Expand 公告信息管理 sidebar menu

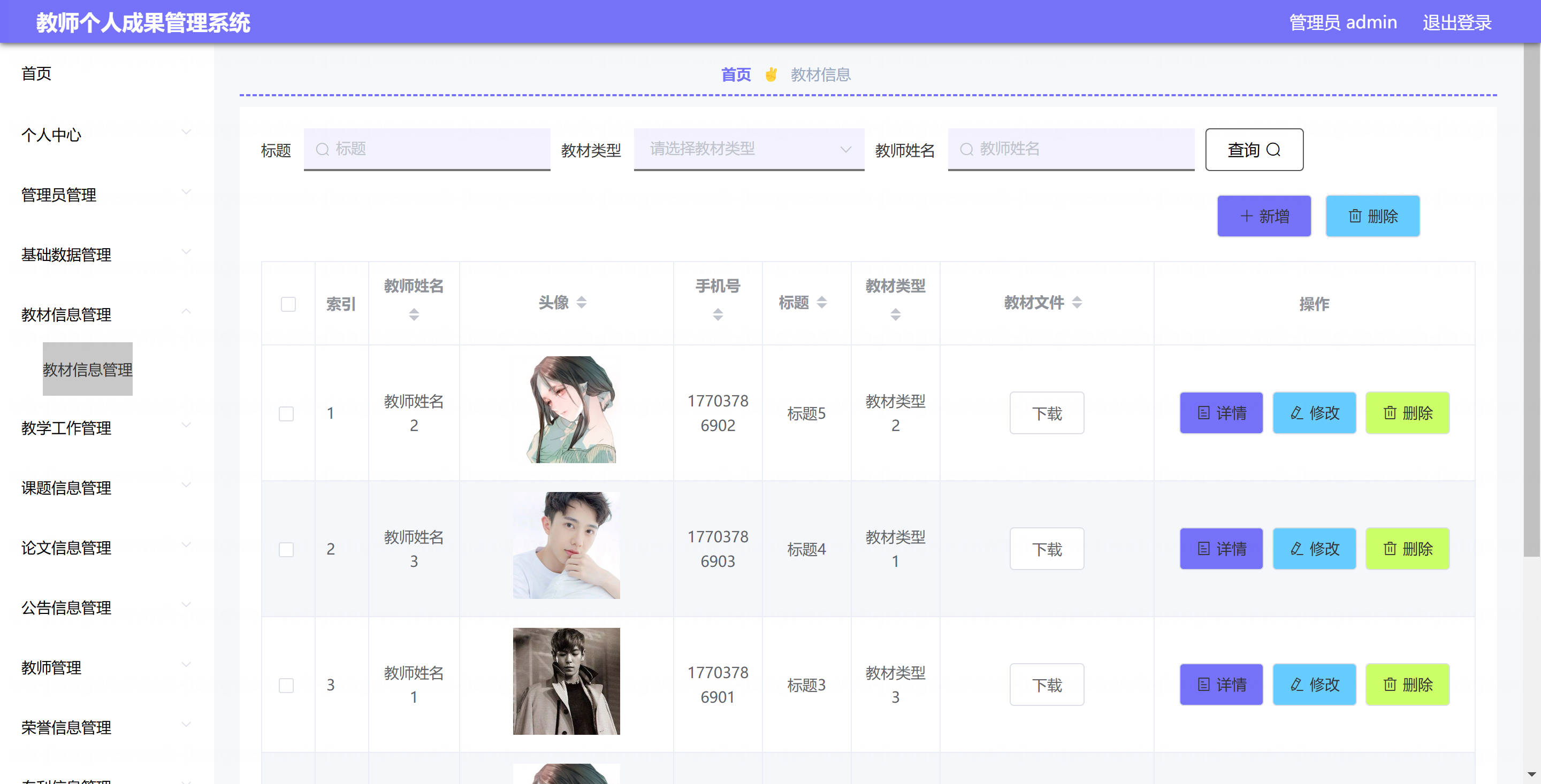tap(106, 607)
